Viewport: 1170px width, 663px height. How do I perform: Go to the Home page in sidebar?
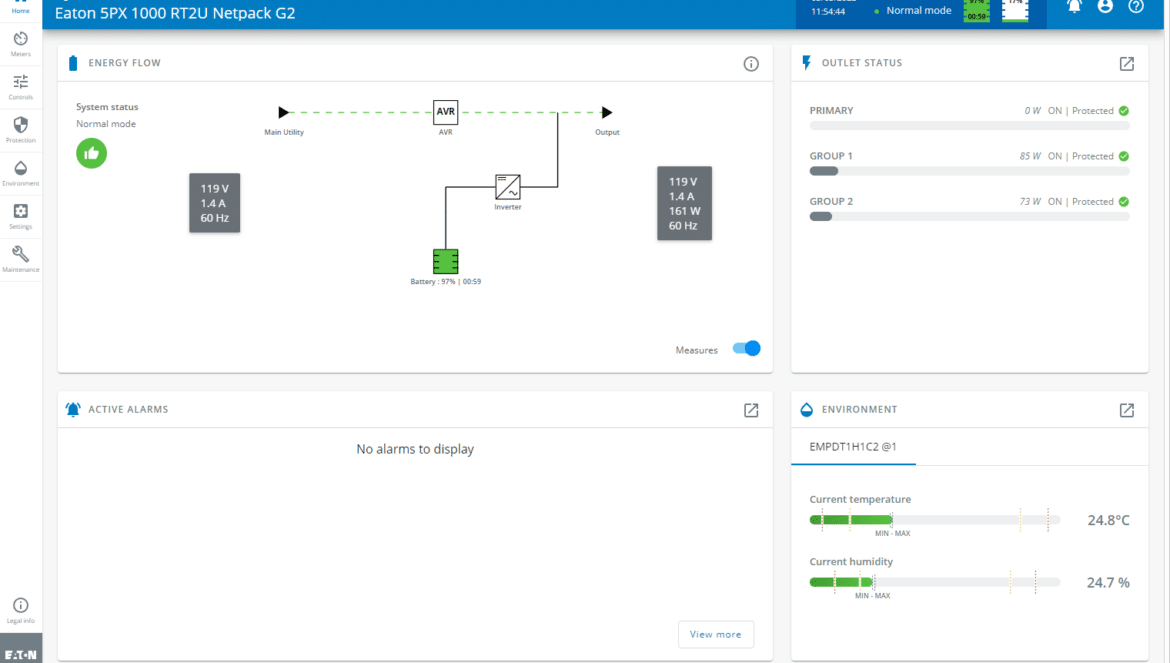[x=21, y=7]
